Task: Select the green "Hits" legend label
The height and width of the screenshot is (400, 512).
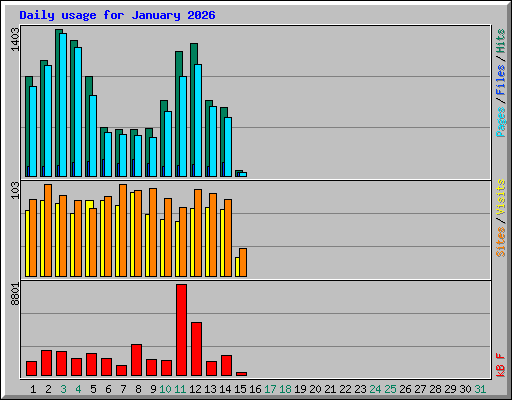Action: coord(501,42)
